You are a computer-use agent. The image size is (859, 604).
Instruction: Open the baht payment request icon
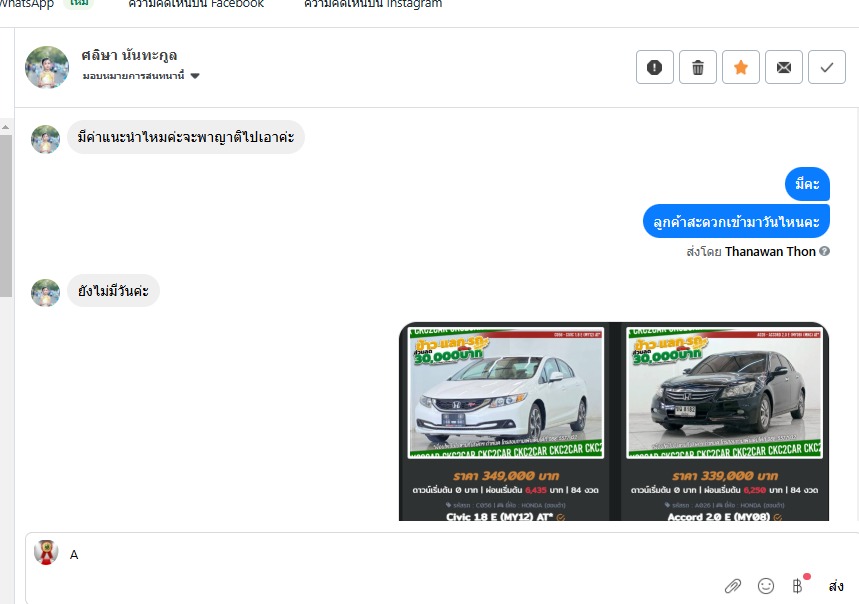[x=798, y=586]
